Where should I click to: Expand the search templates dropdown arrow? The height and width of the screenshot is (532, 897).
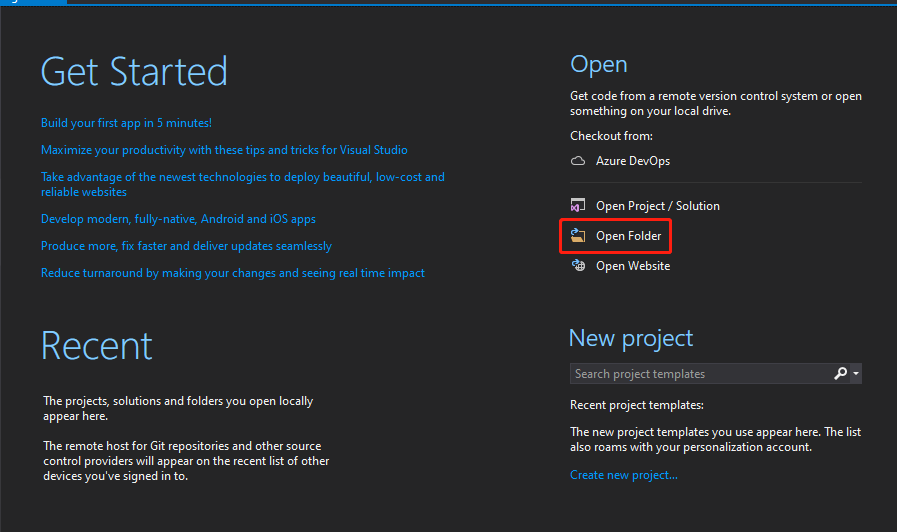click(x=856, y=374)
